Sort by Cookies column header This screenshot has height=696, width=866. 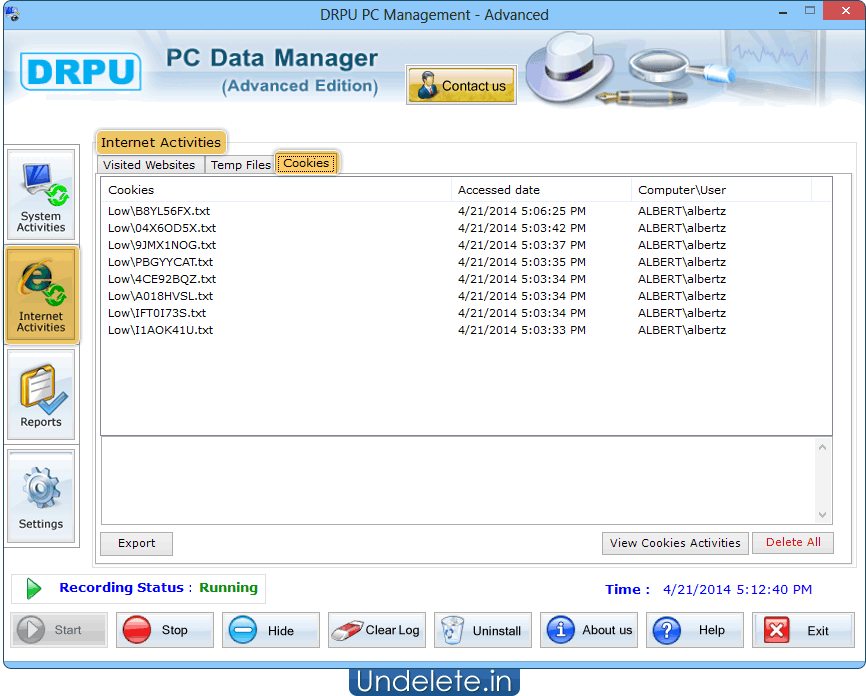[276, 190]
